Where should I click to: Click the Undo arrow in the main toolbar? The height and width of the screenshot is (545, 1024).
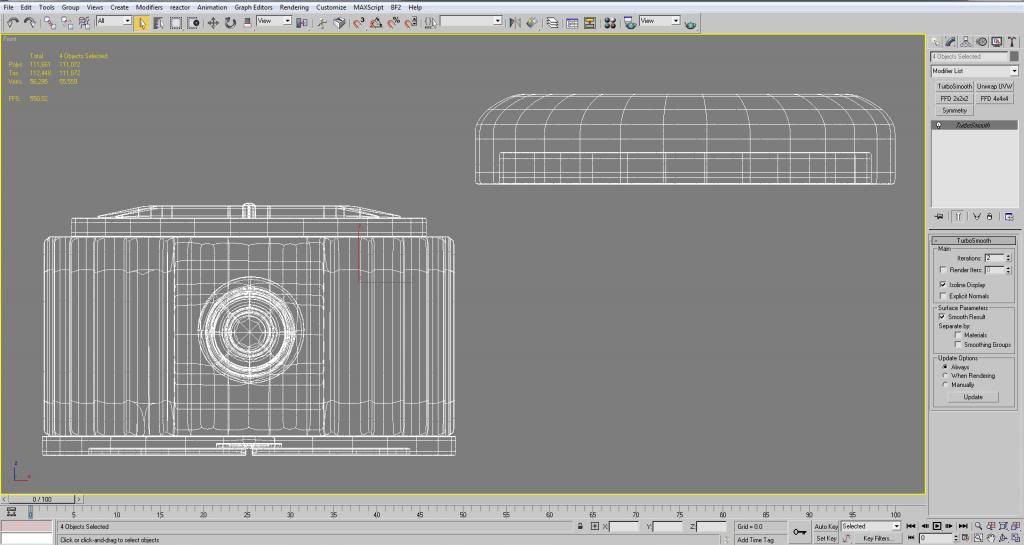[x=12, y=22]
